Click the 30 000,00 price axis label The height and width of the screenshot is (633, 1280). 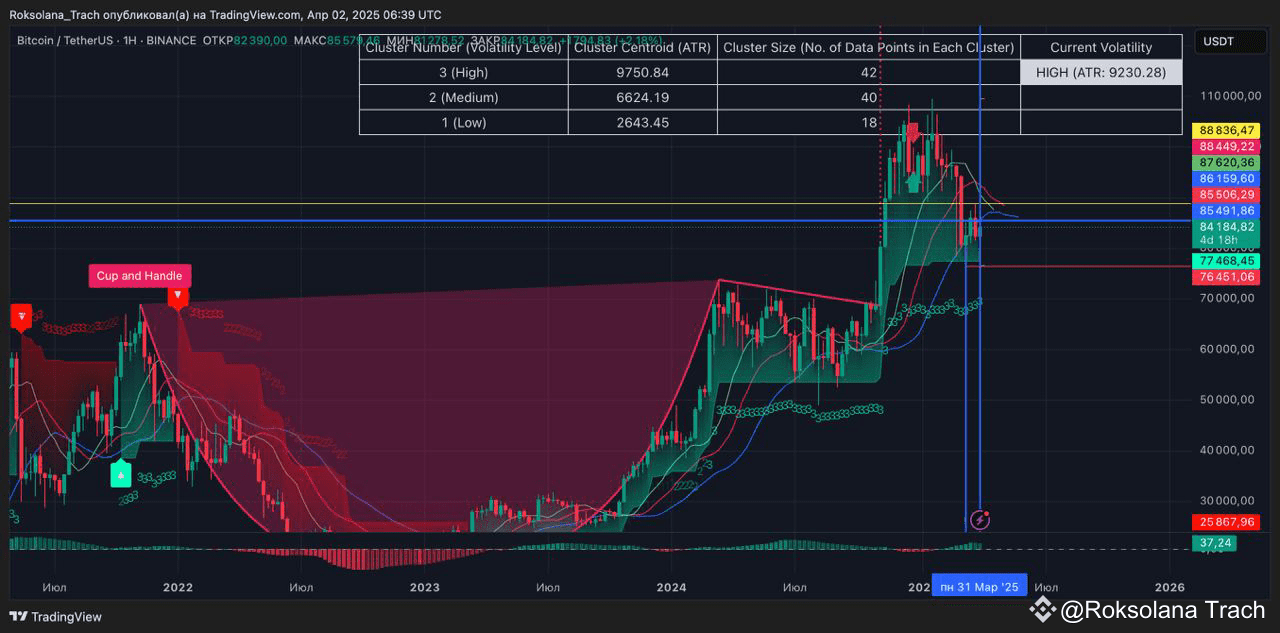click(x=1226, y=501)
